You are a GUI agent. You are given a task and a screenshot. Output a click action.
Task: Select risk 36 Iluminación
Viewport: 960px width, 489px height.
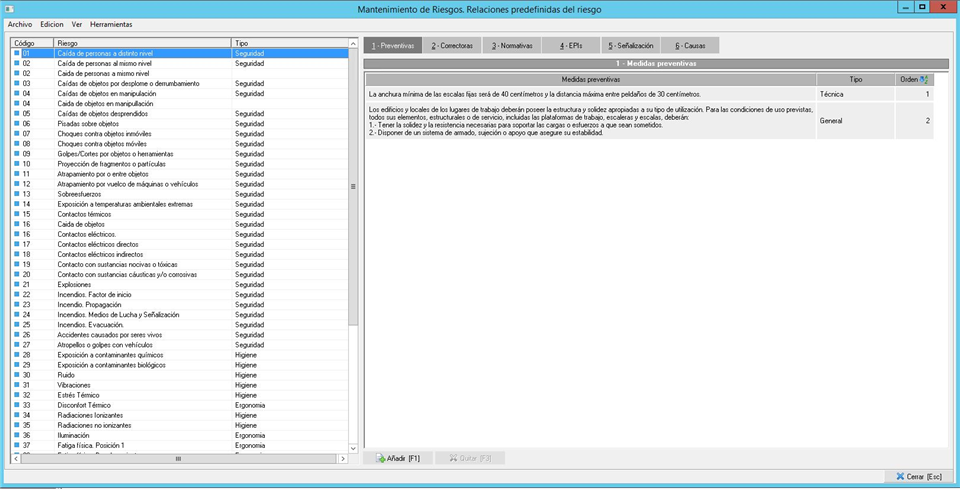pyautogui.click(x=180, y=435)
